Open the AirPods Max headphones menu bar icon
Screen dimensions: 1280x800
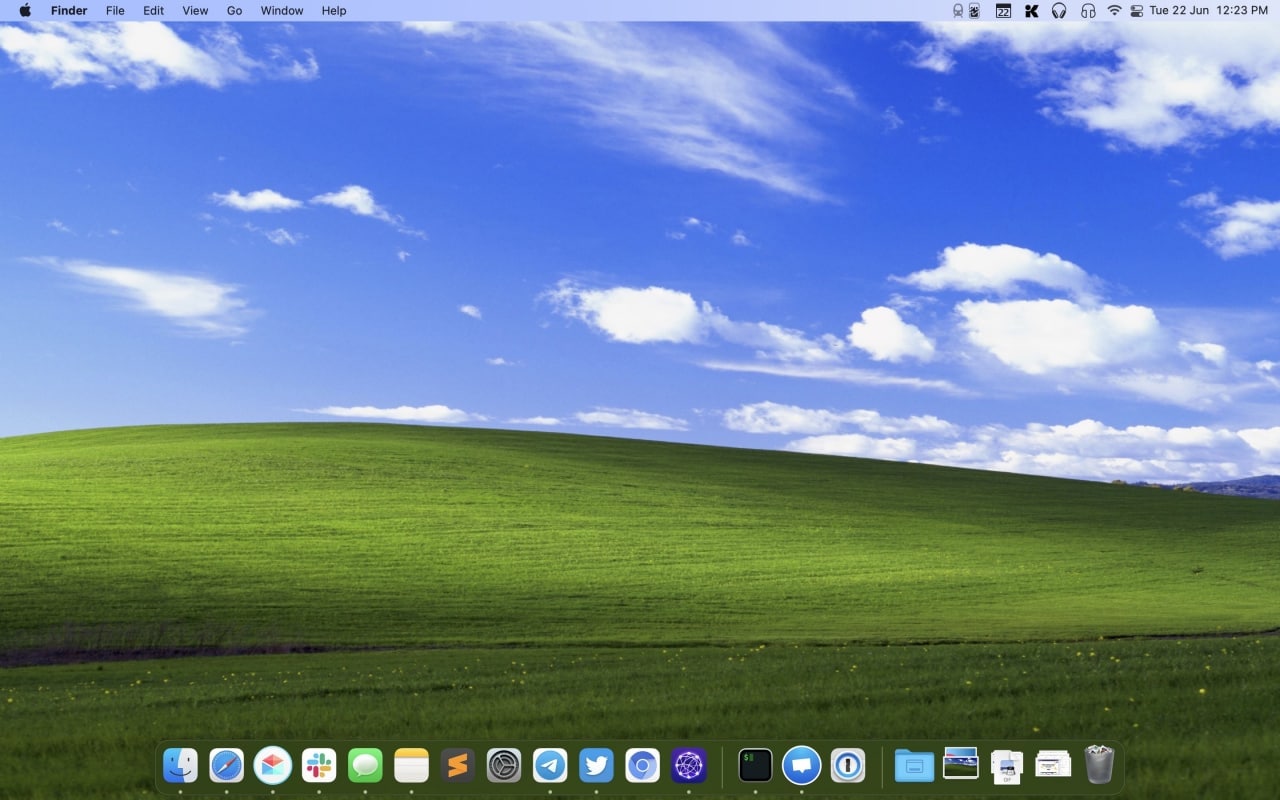coord(1059,11)
